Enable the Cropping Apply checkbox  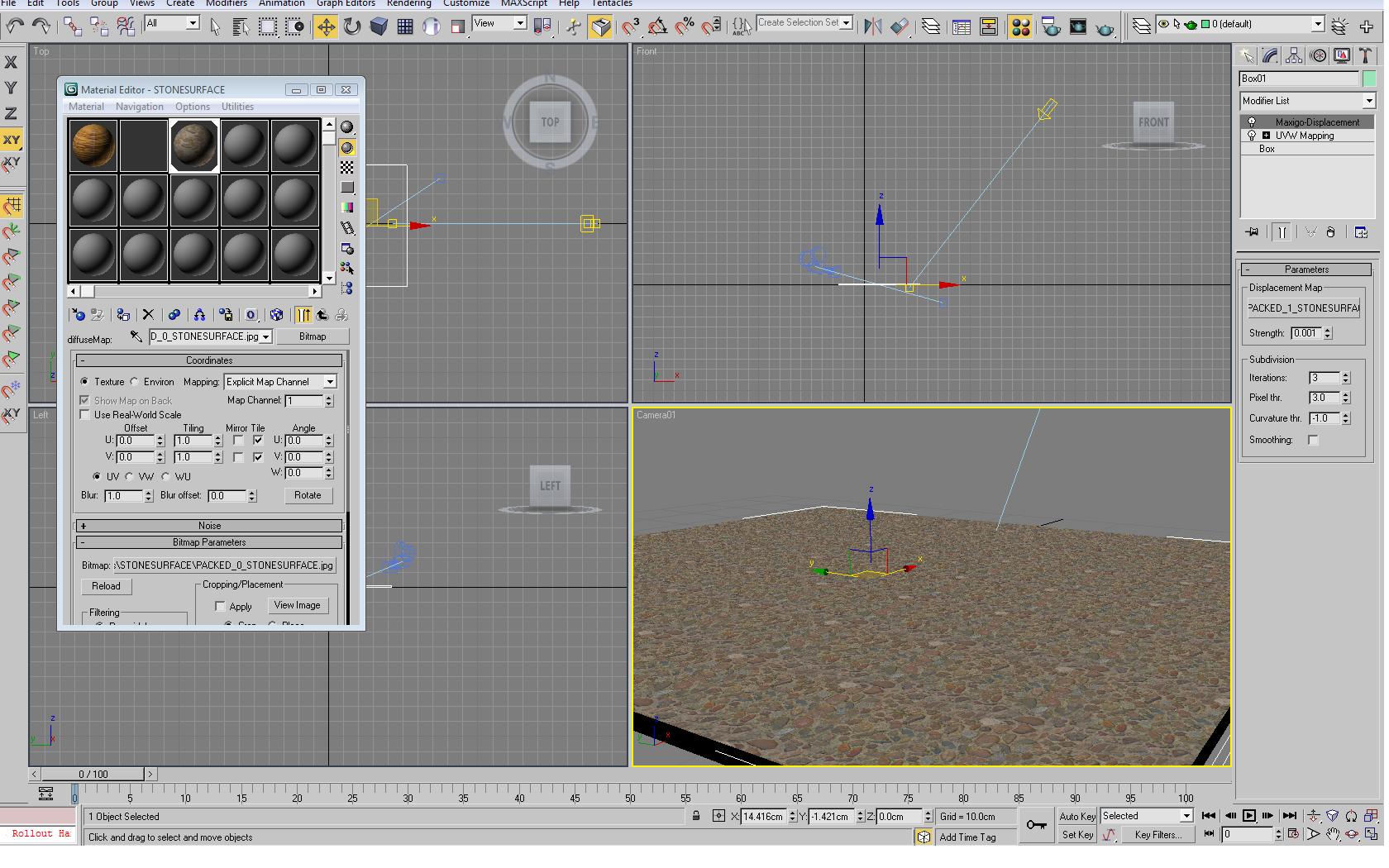click(x=220, y=607)
